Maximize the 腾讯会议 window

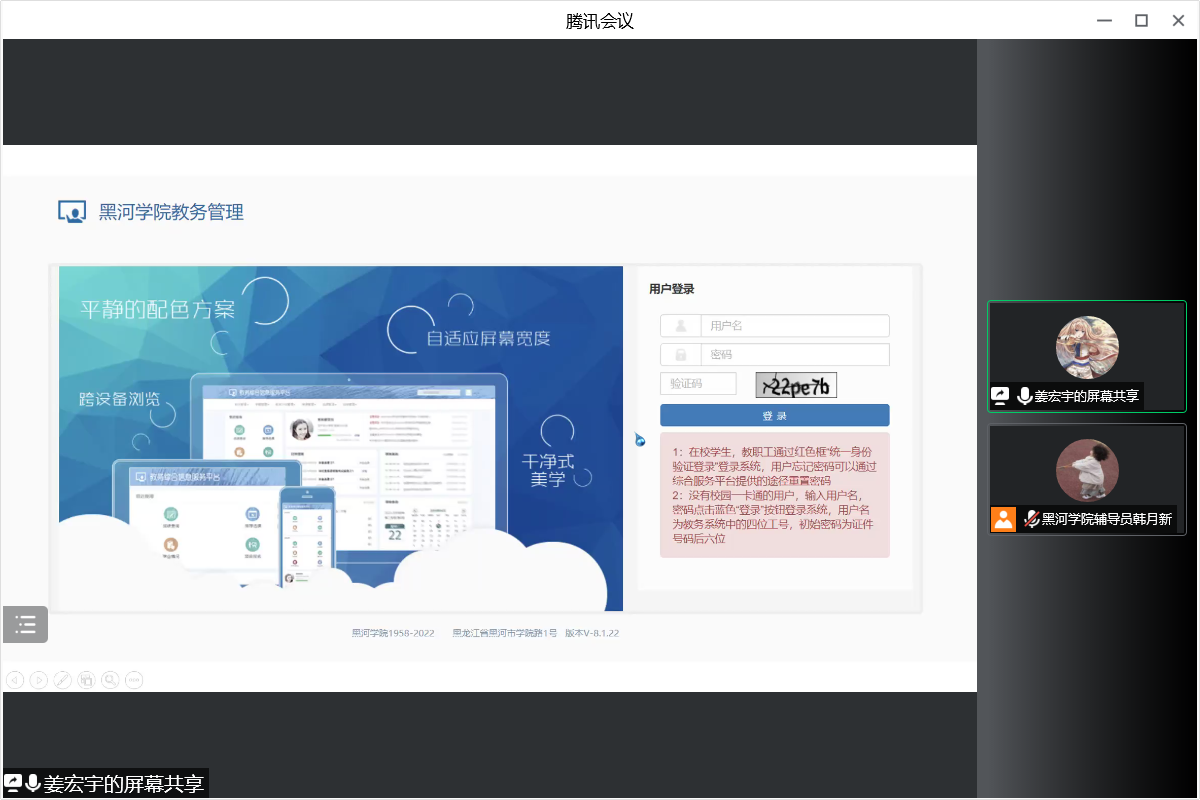[x=1141, y=21]
